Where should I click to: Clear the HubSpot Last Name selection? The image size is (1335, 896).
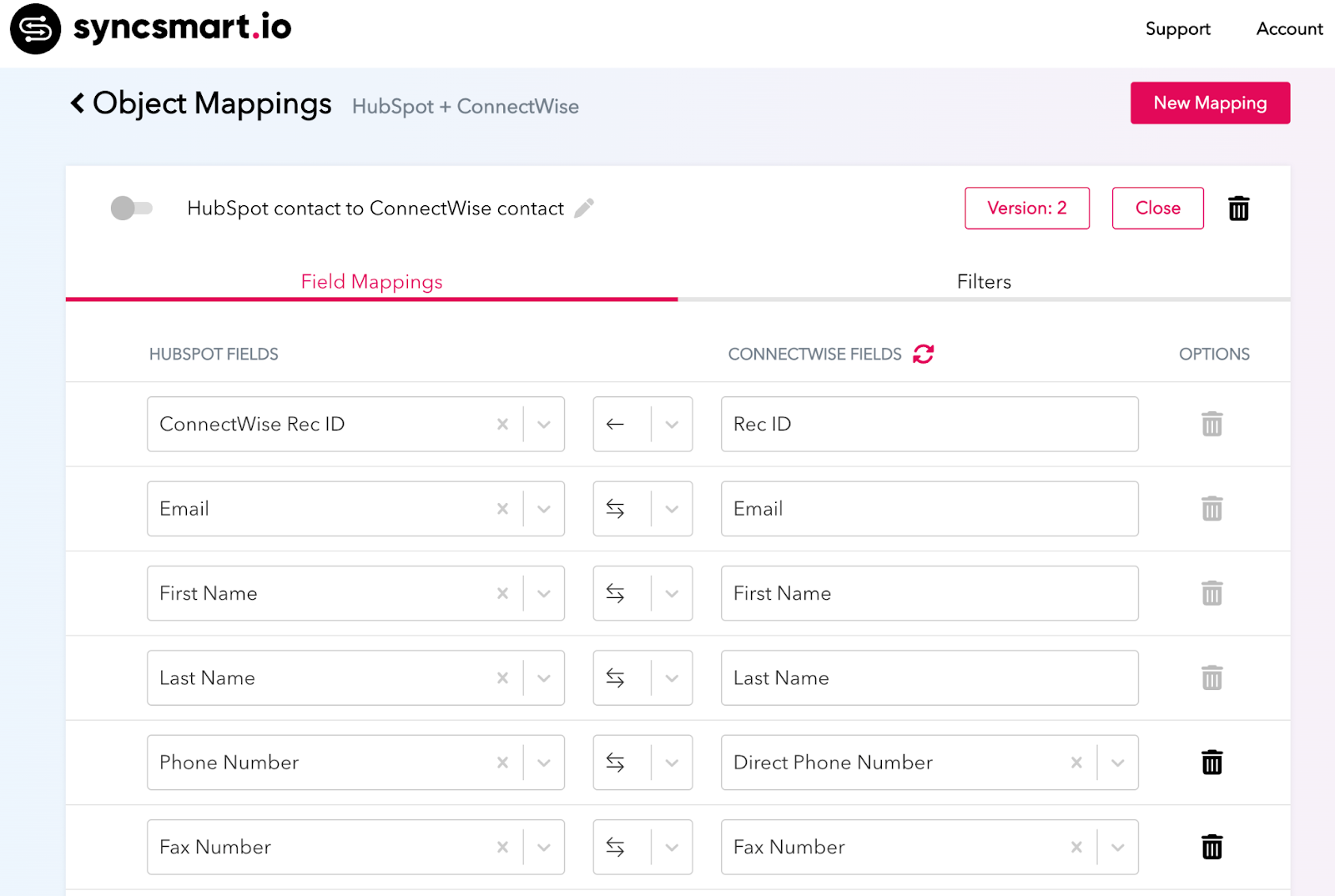tap(502, 678)
